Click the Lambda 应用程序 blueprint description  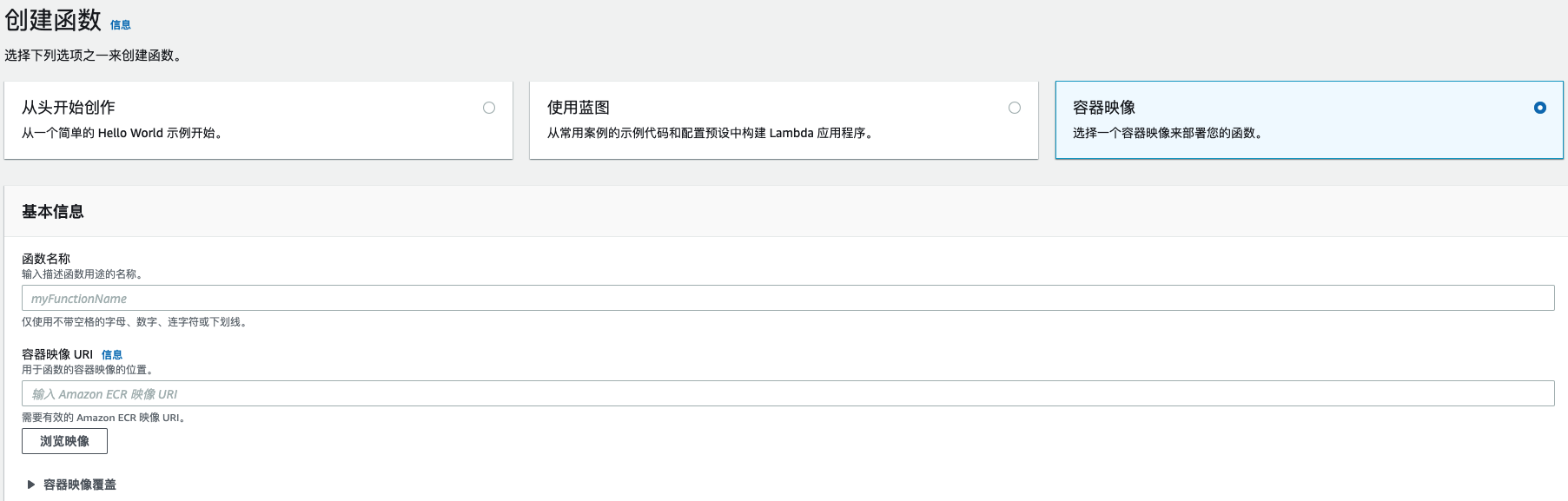point(711,133)
